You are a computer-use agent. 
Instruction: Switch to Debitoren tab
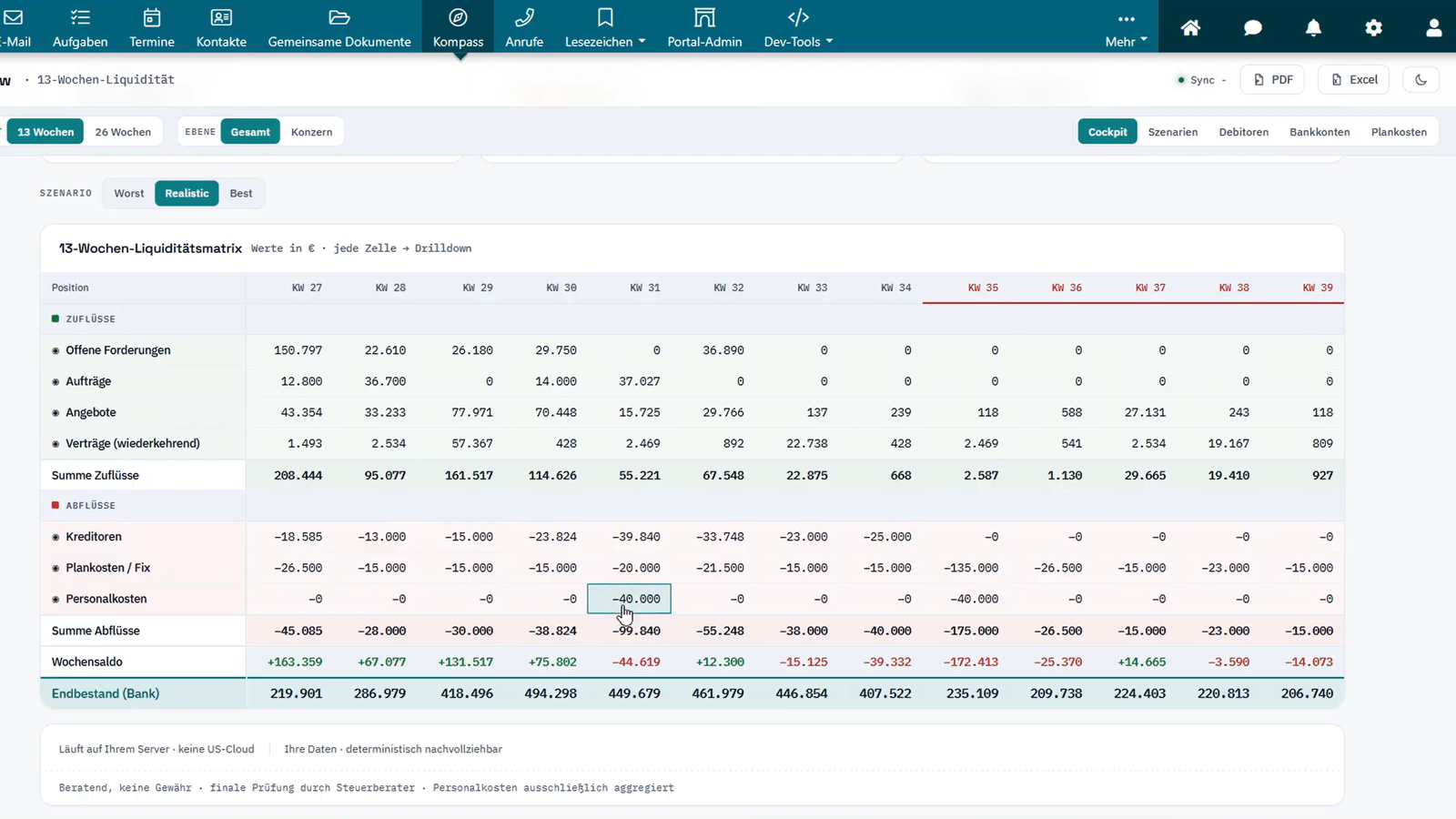1244,132
